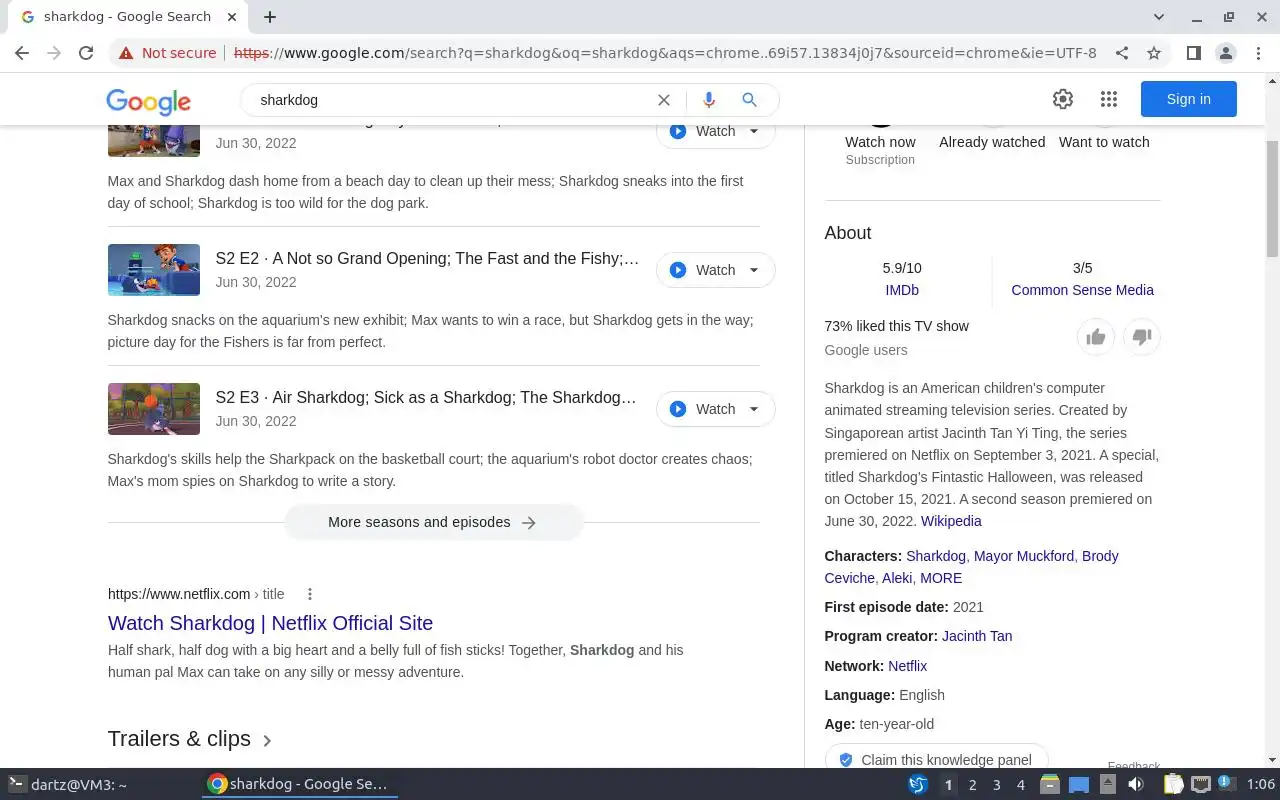
Task: Open sharkdog Google Search taskbar item
Action: pos(299,785)
